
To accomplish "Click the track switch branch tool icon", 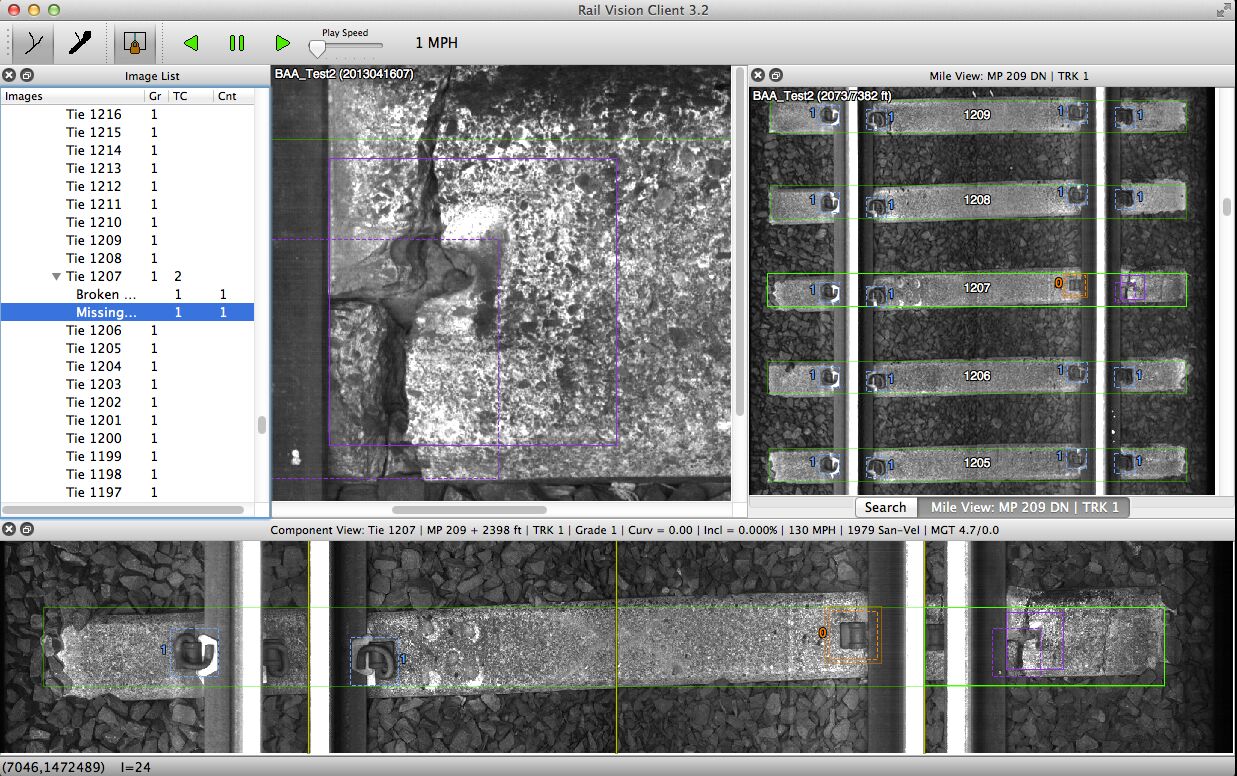I will (x=36, y=43).
